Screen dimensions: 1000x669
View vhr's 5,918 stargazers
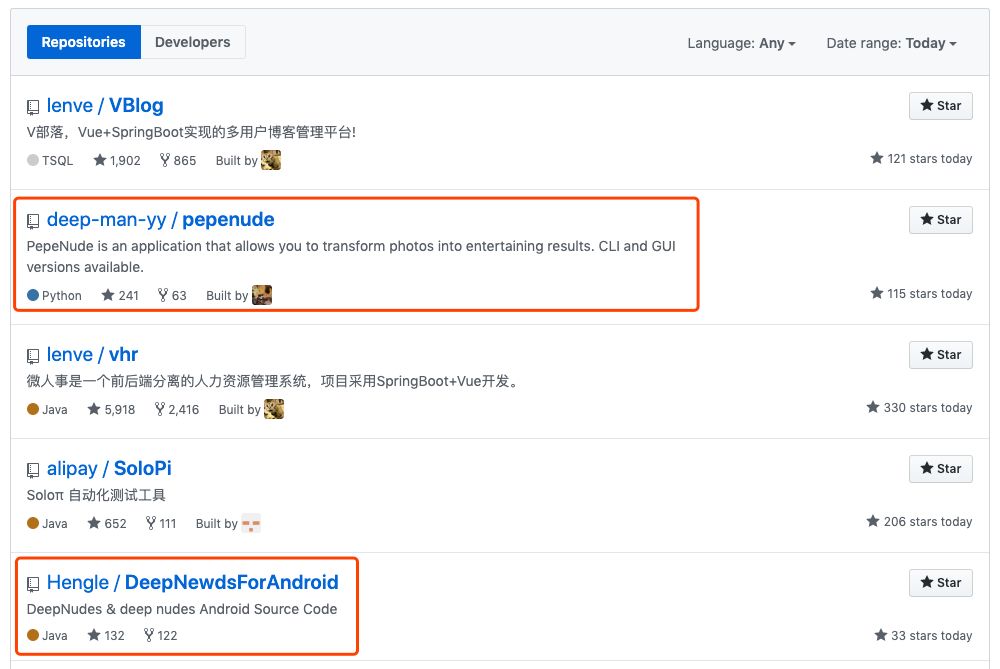point(112,409)
